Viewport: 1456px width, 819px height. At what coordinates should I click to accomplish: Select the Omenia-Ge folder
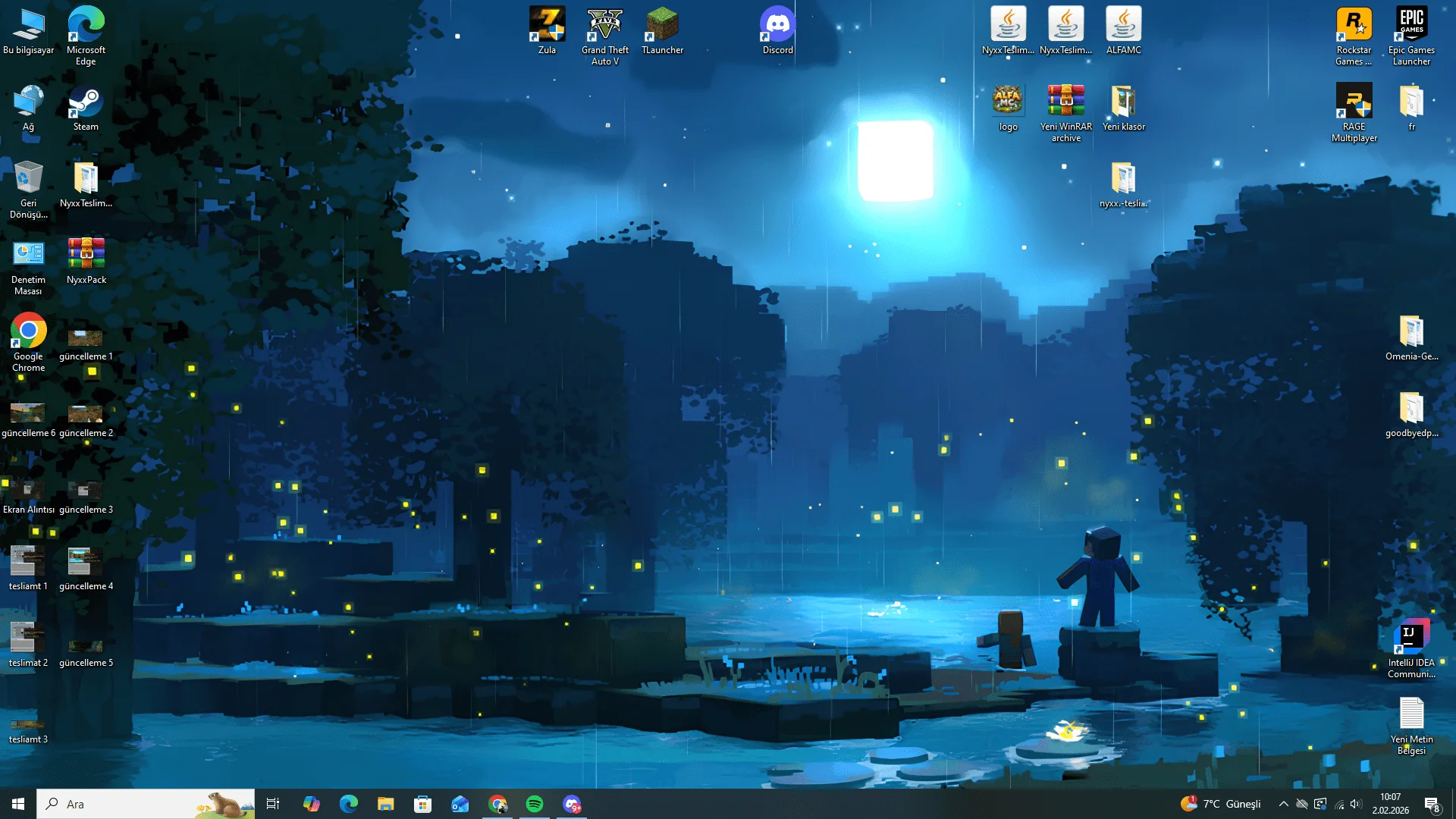click(1411, 337)
